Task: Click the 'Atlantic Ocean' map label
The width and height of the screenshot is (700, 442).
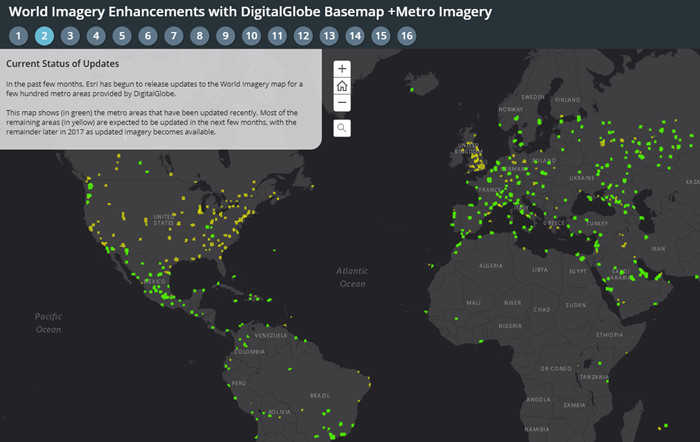Action: pos(352,277)
